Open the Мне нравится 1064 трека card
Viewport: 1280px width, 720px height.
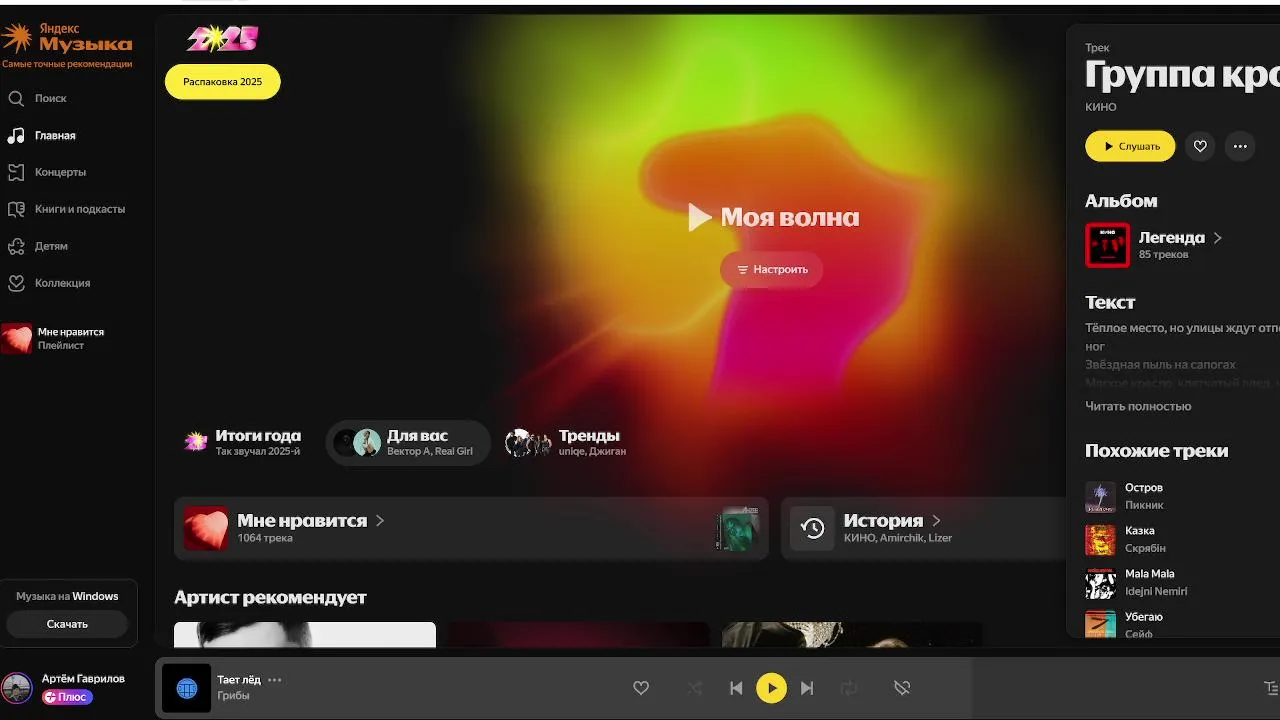(471, 528)
